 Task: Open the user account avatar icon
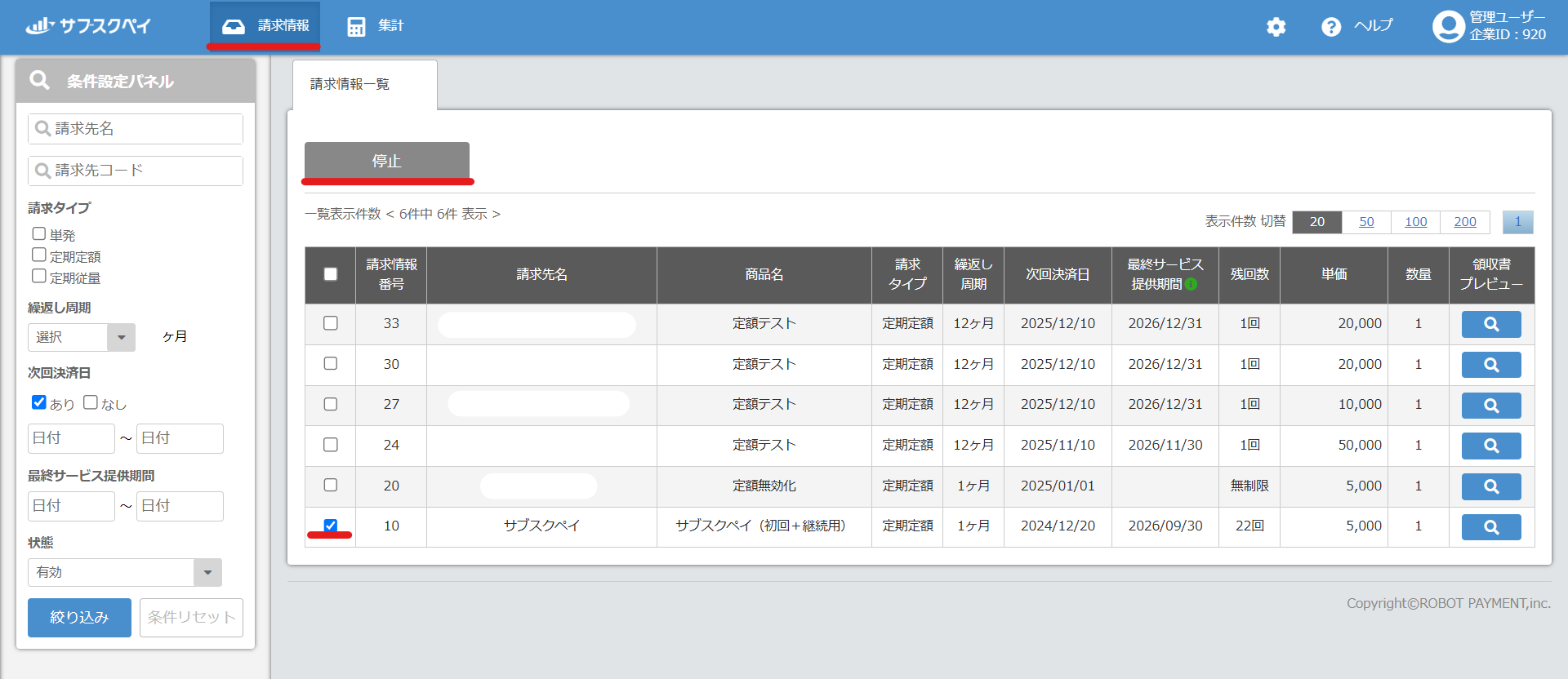[x=1448, y=26]
